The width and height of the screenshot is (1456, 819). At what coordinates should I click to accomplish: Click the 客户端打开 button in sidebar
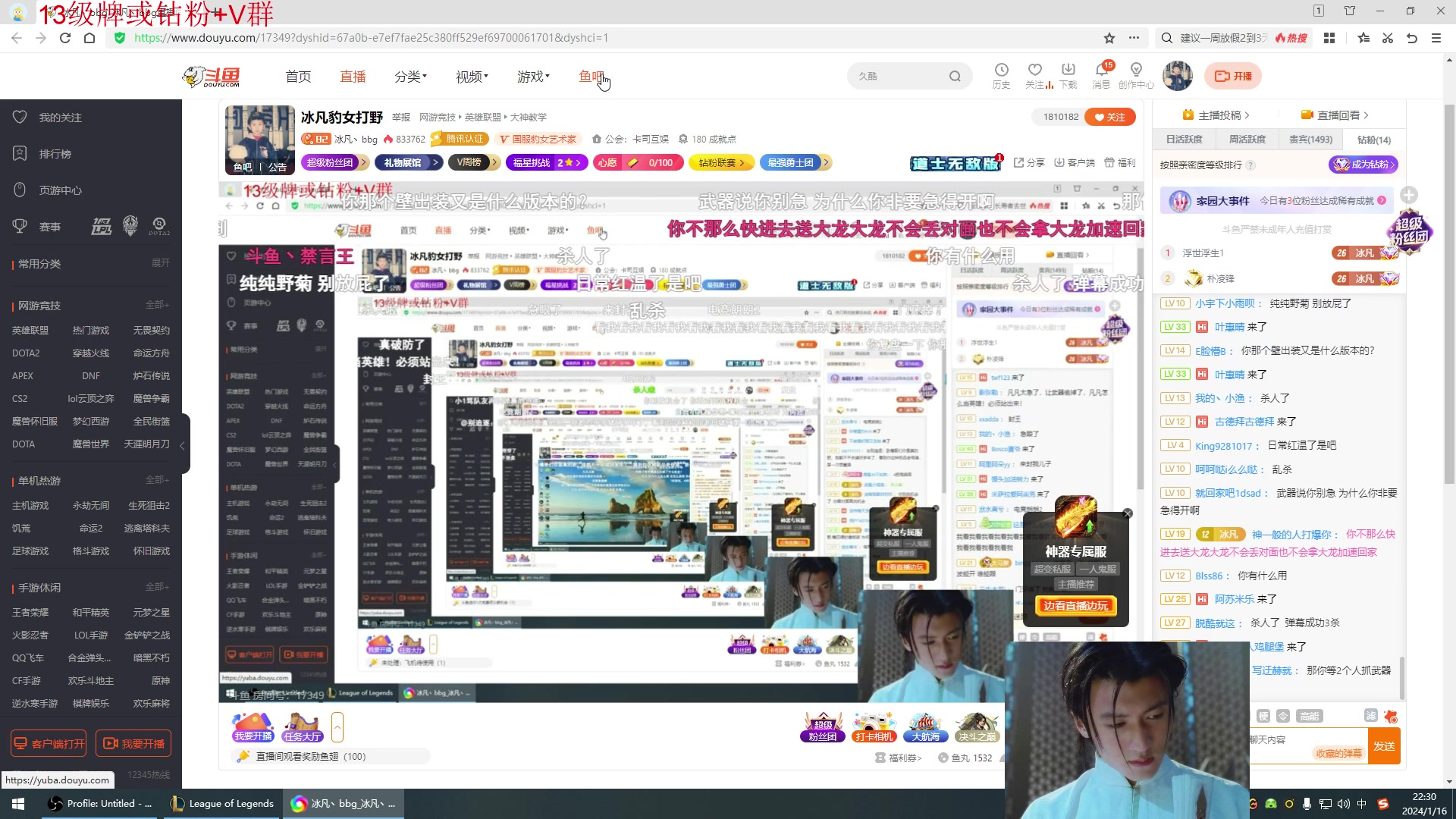pyautogui.click(x=49, y=744)
